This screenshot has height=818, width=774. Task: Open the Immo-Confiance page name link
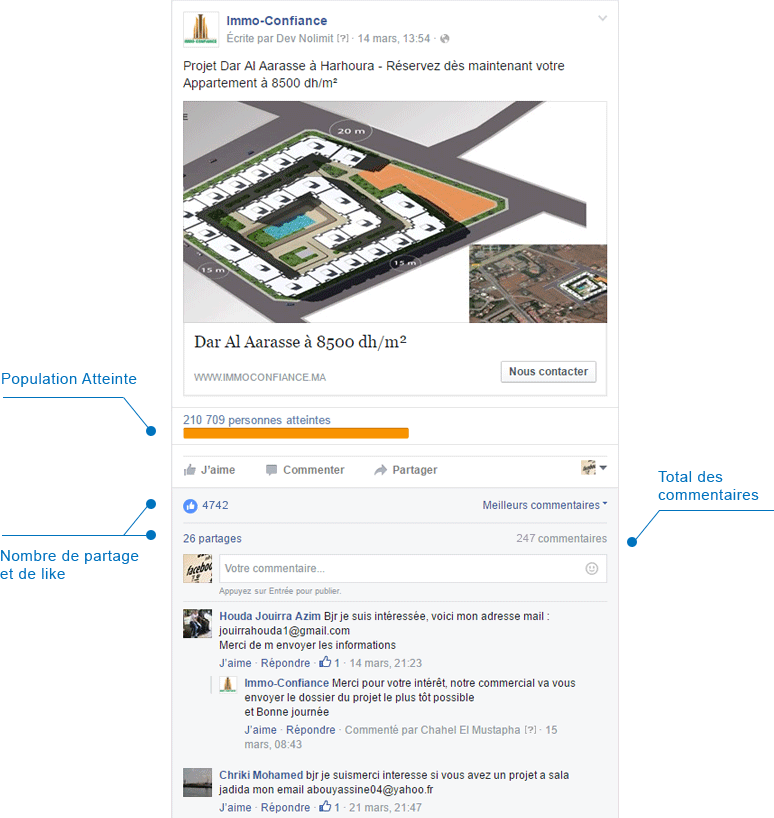[x=276, y=21]
